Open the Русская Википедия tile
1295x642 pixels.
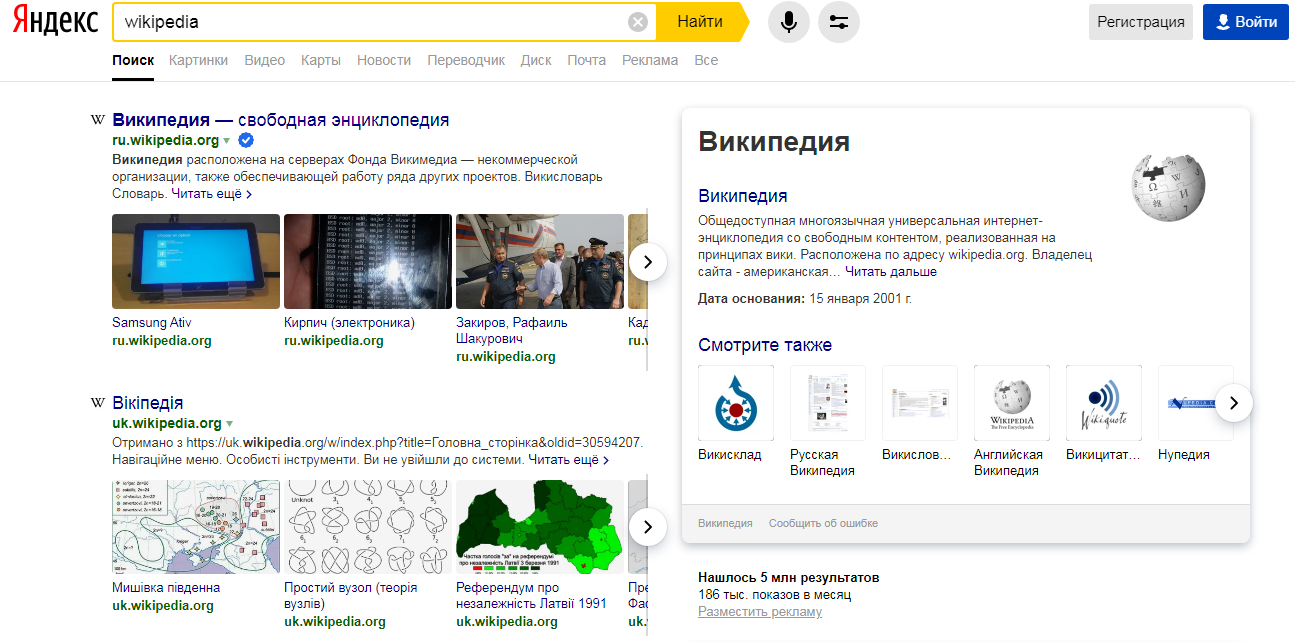(x=828, y=403)
